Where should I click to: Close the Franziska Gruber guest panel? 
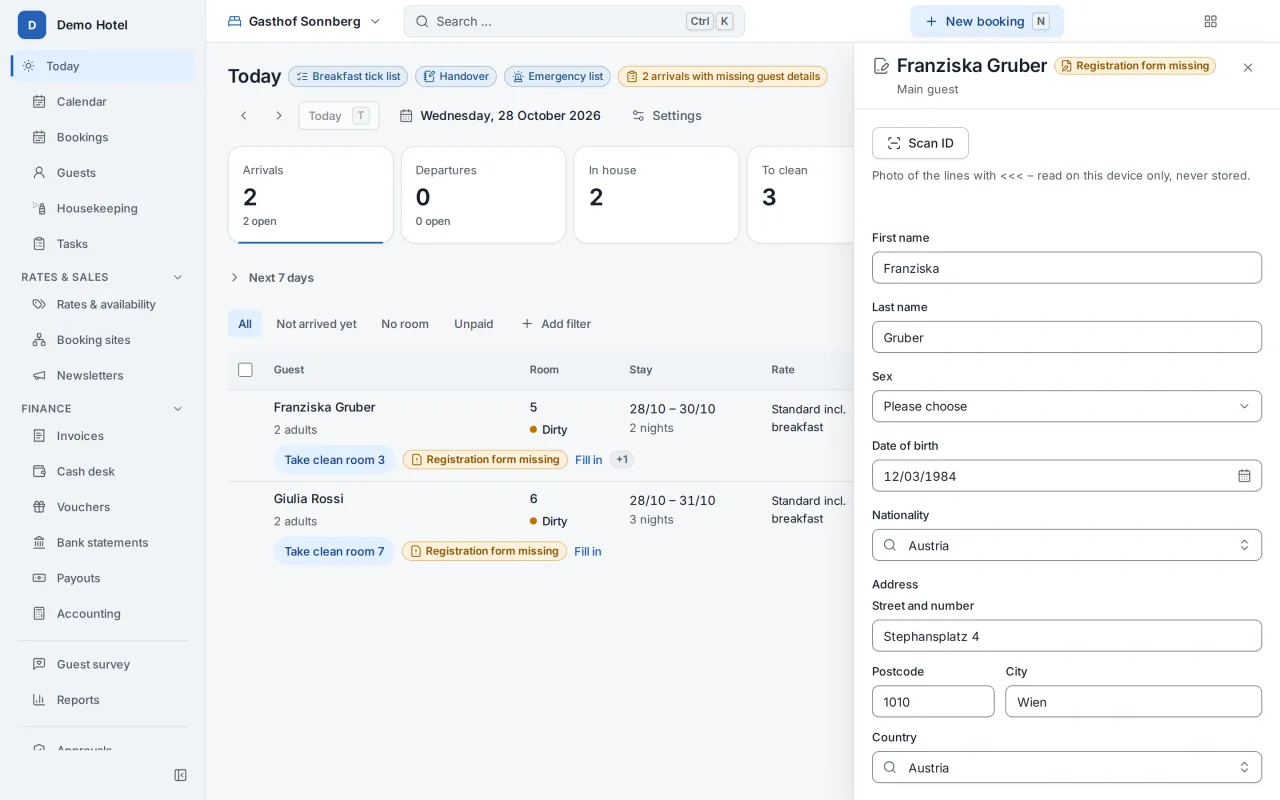point(1247,68)
